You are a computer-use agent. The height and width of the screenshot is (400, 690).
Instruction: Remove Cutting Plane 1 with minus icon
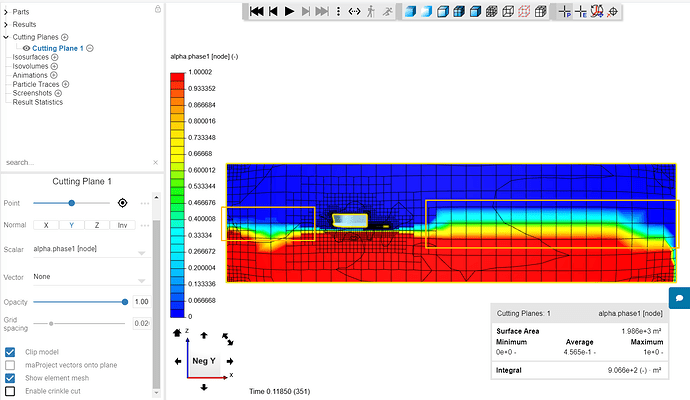point(90,48)
